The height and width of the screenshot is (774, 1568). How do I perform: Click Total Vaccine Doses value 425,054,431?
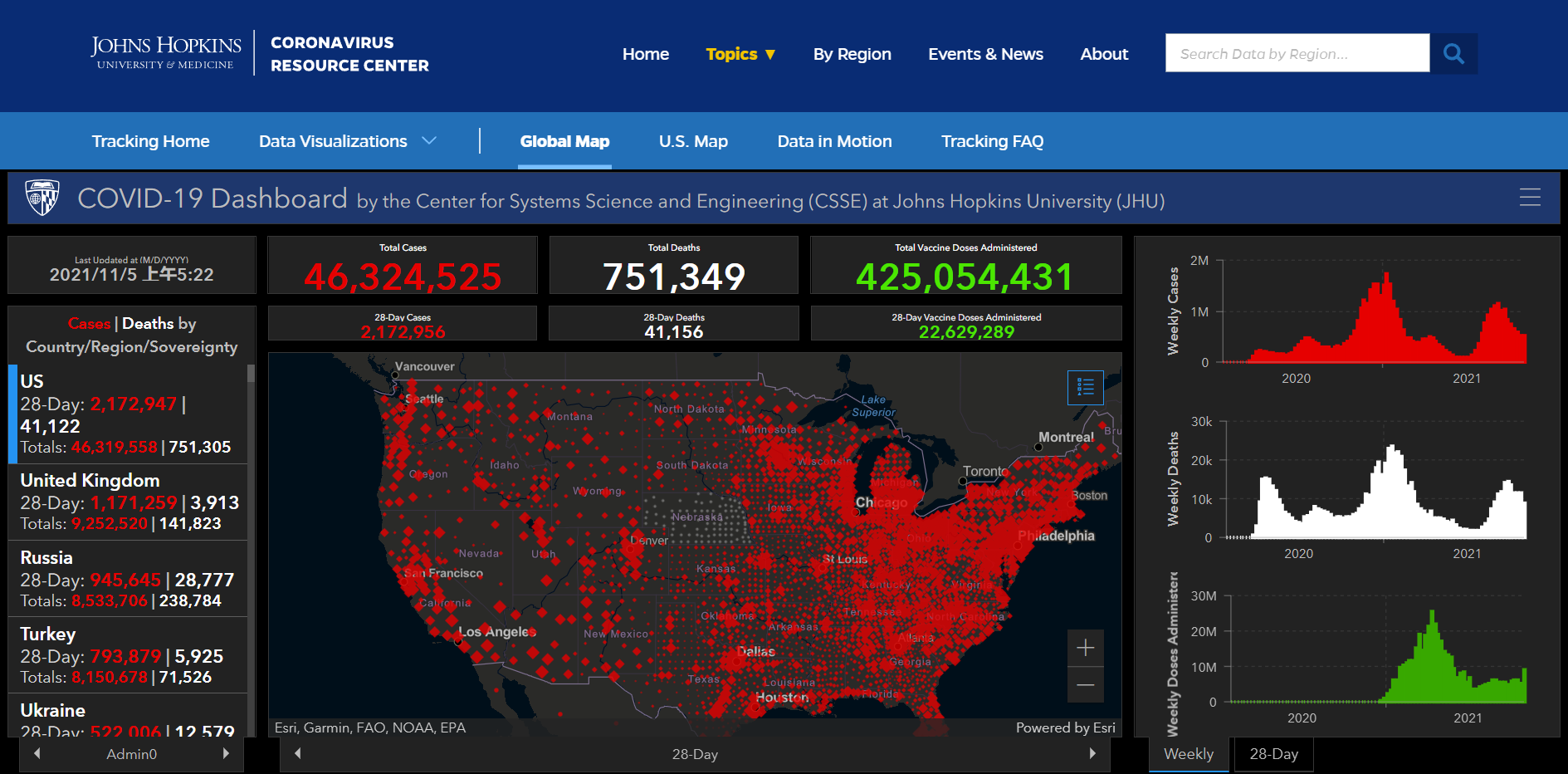pyautogui.click(x=965, y=277)
